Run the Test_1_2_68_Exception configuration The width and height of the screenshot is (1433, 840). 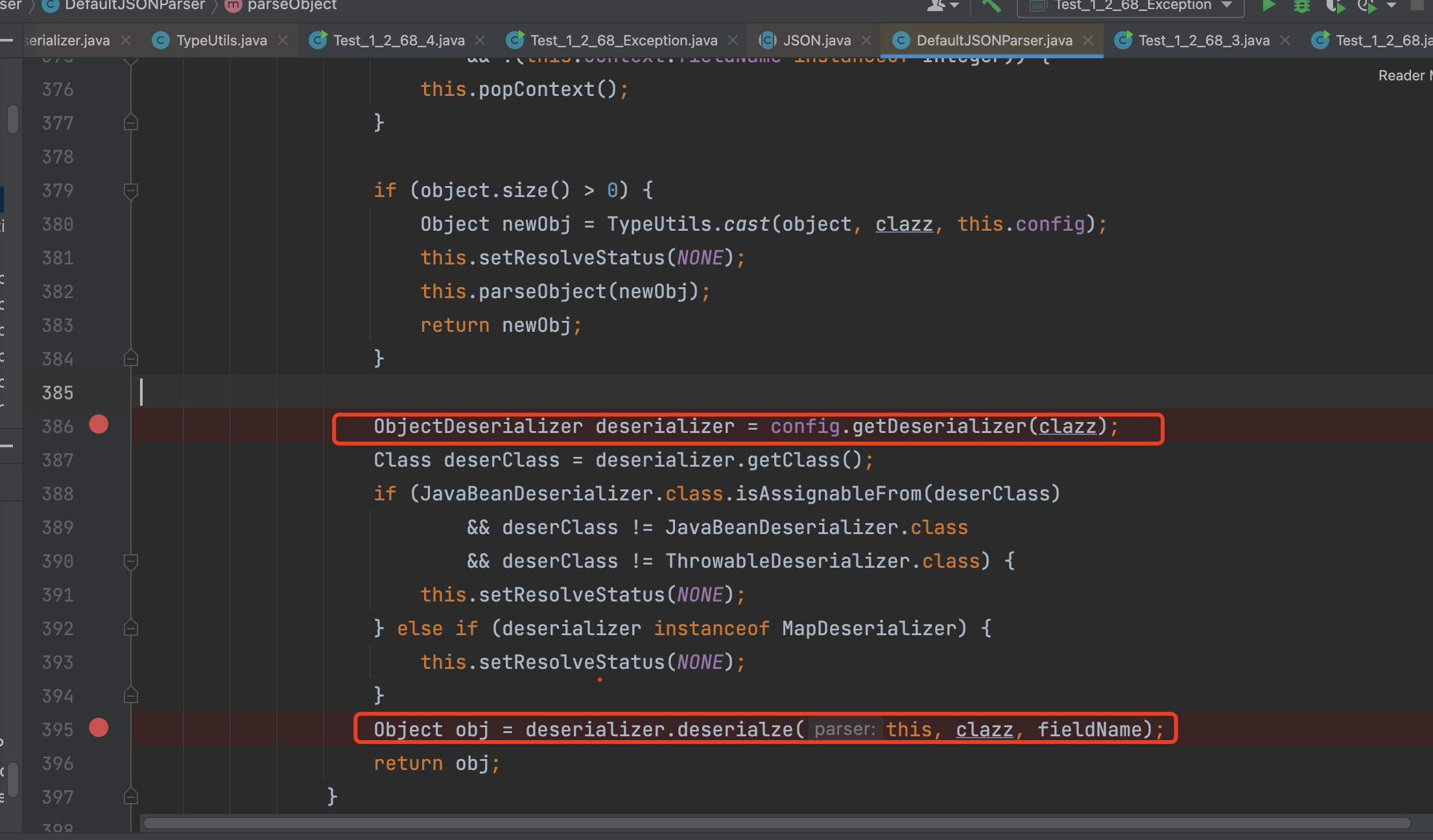coord(1269,6)
